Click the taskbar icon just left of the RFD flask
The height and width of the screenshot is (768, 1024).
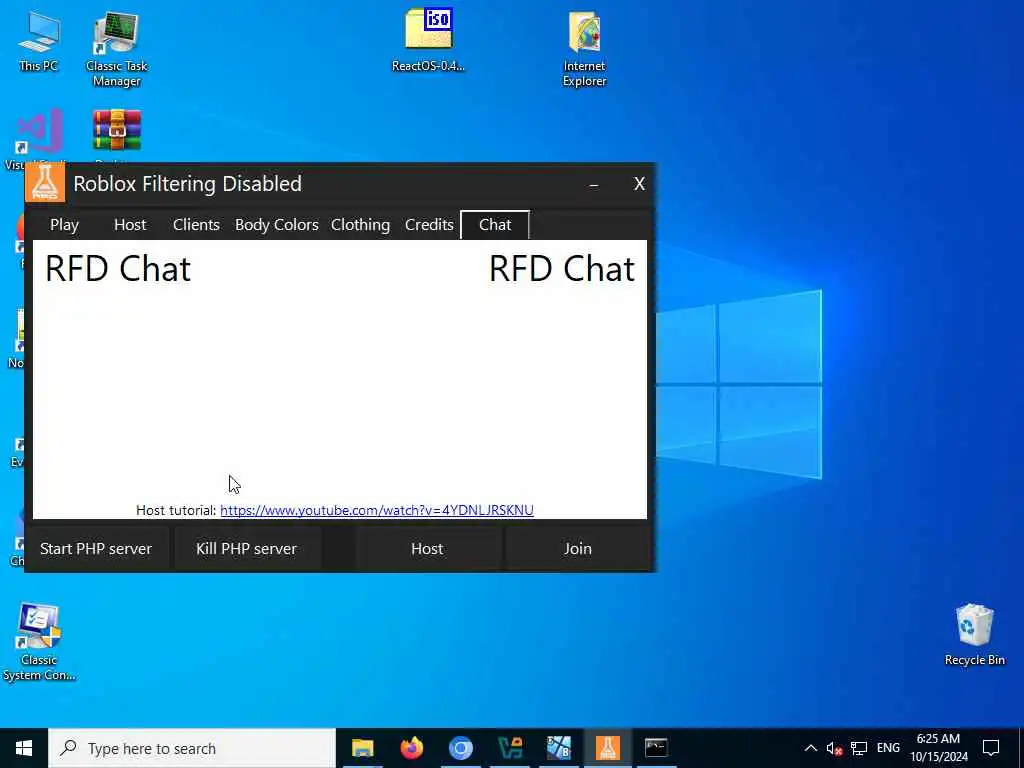[x=558, y=748]
